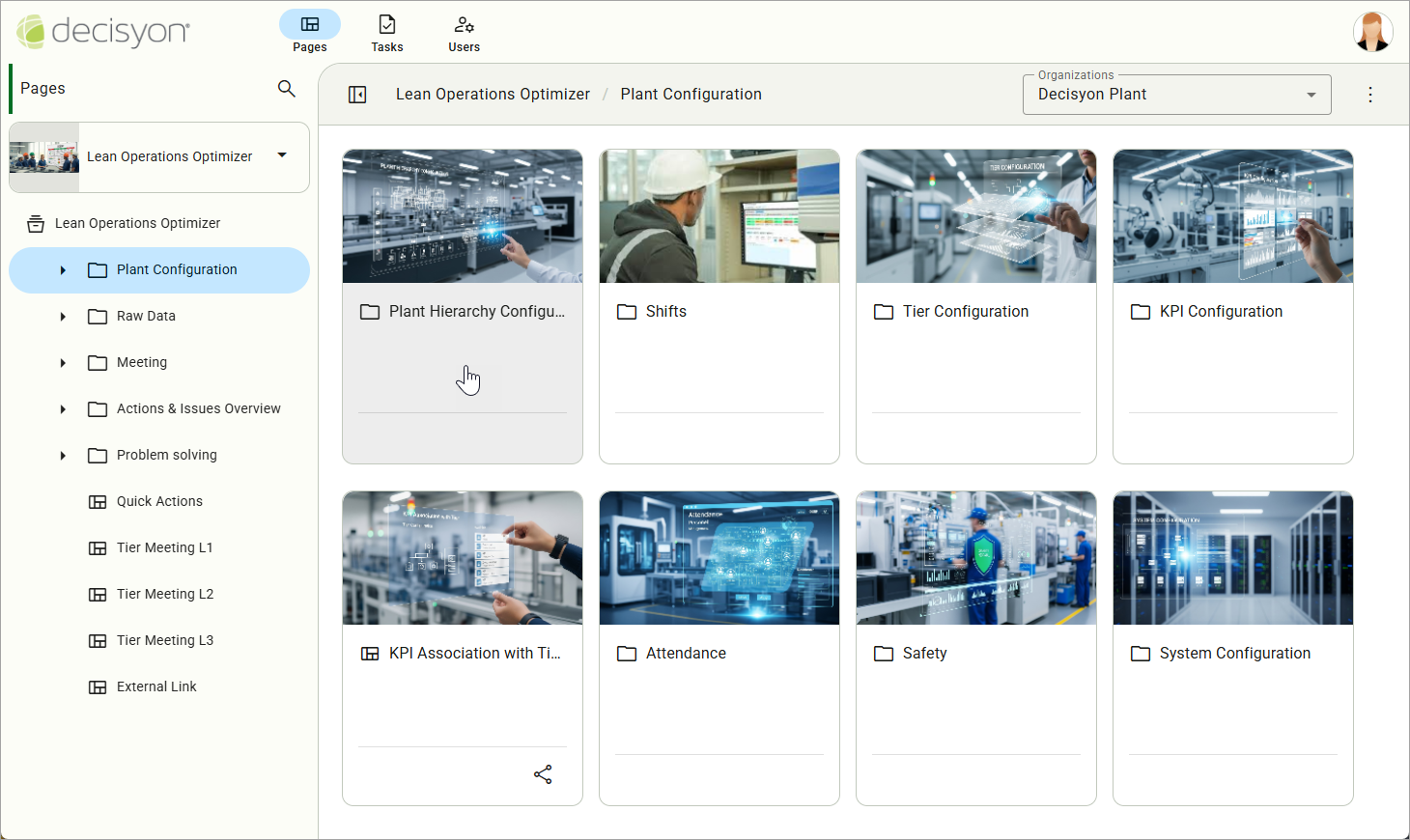Toggle the sidebar panel collapse icon
This screenshot has height=840, width=1410.
357,95
